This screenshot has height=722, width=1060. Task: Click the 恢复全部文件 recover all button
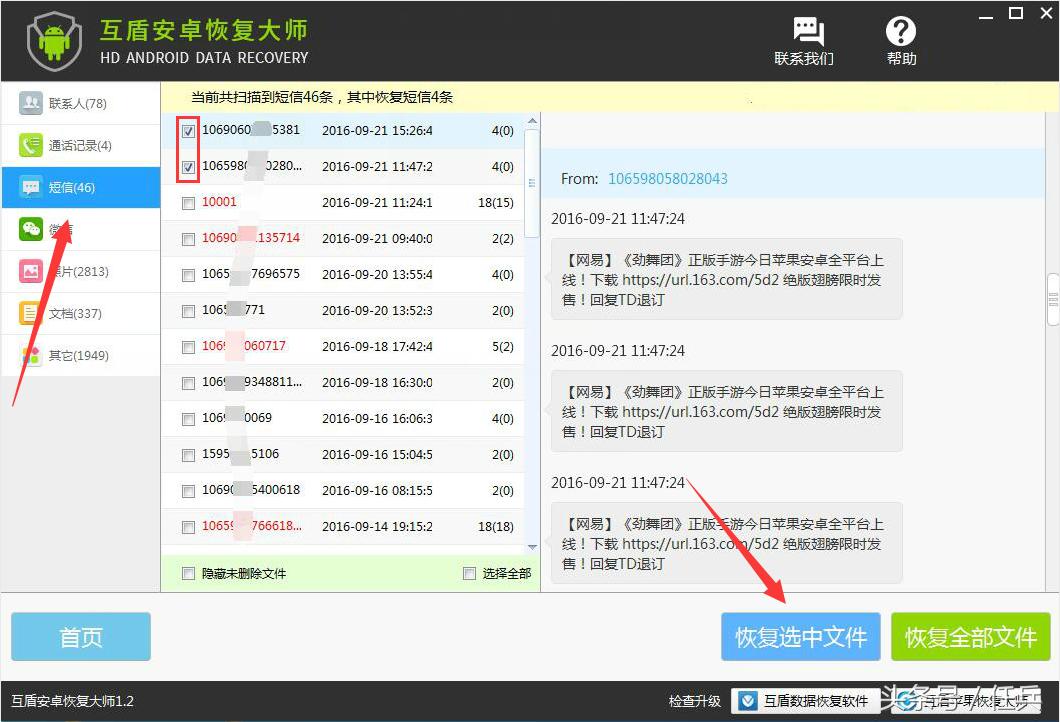970,636
